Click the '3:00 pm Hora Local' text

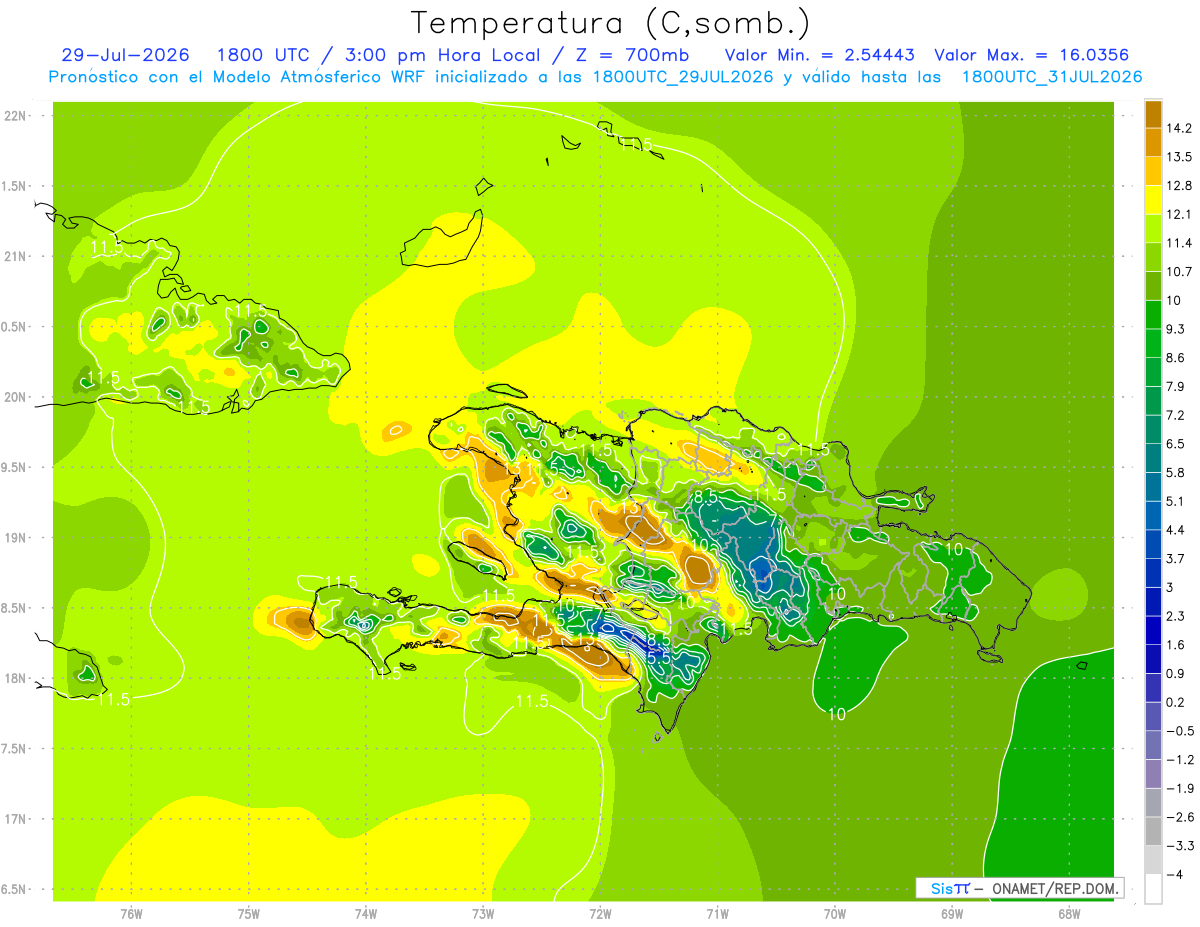(443, 55)
